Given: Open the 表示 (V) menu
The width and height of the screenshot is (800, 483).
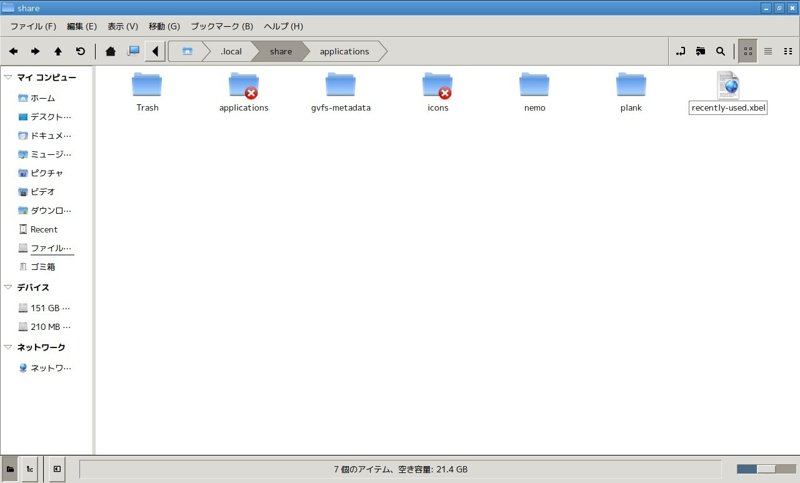Looking at the screenshot, I should click(x=122, y=26).
